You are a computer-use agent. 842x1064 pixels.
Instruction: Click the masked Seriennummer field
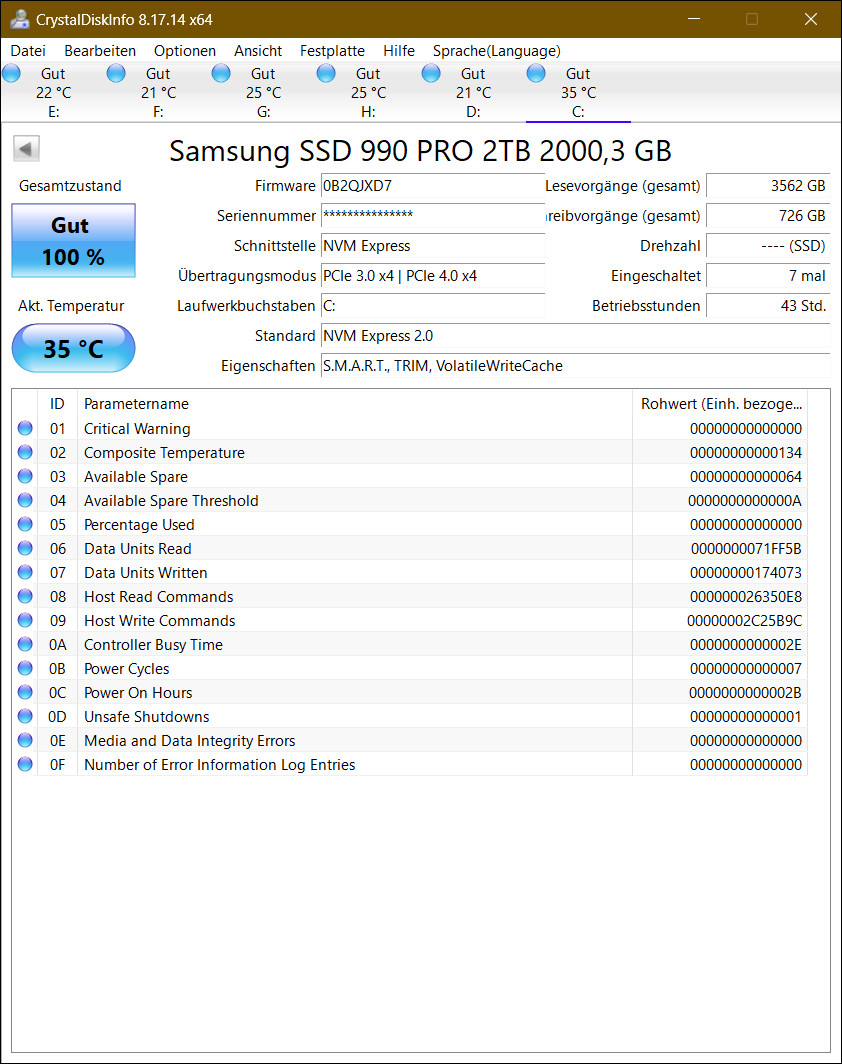coord(433,216)
